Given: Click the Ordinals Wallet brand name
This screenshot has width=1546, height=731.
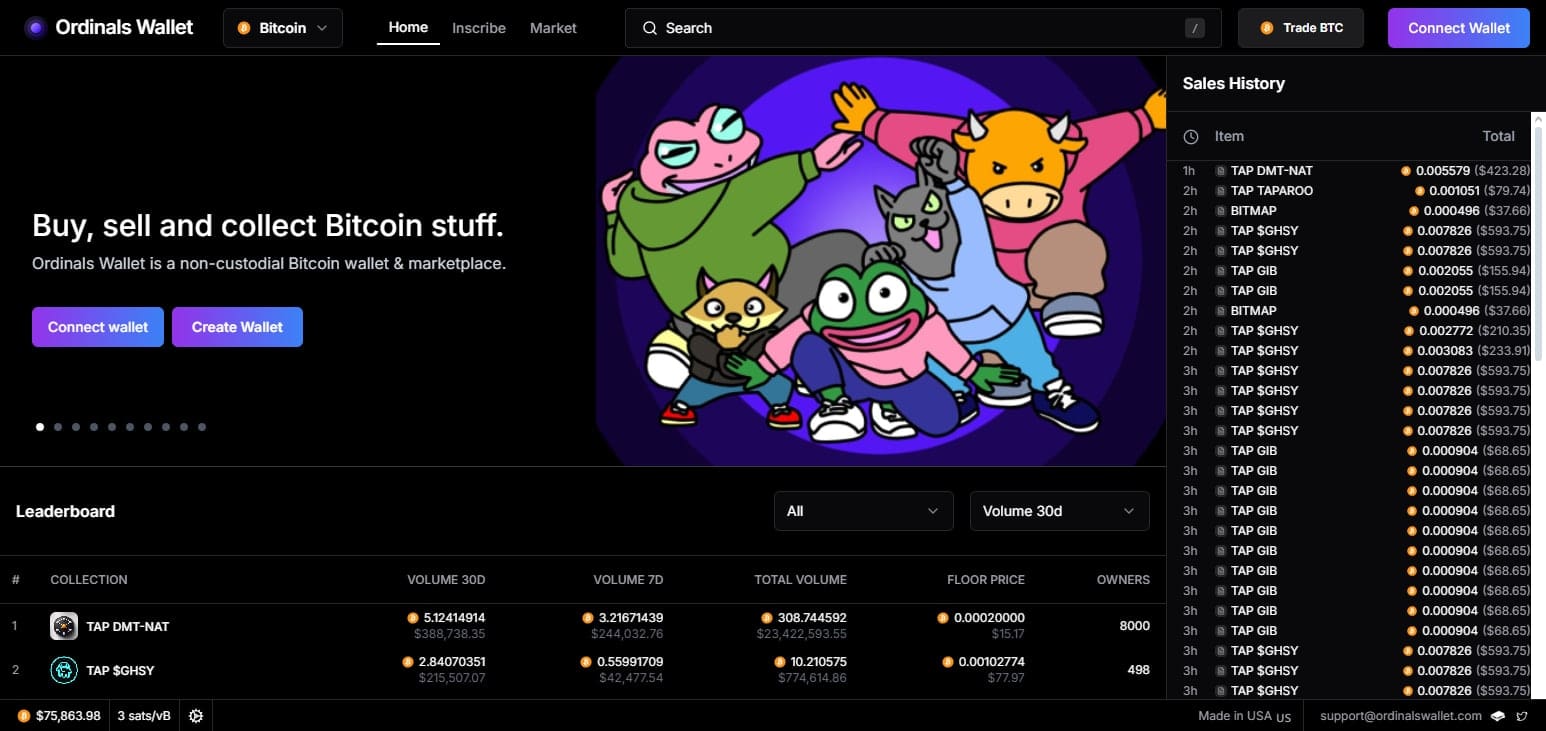Looking at the screenshot, I should coord(124,27).
